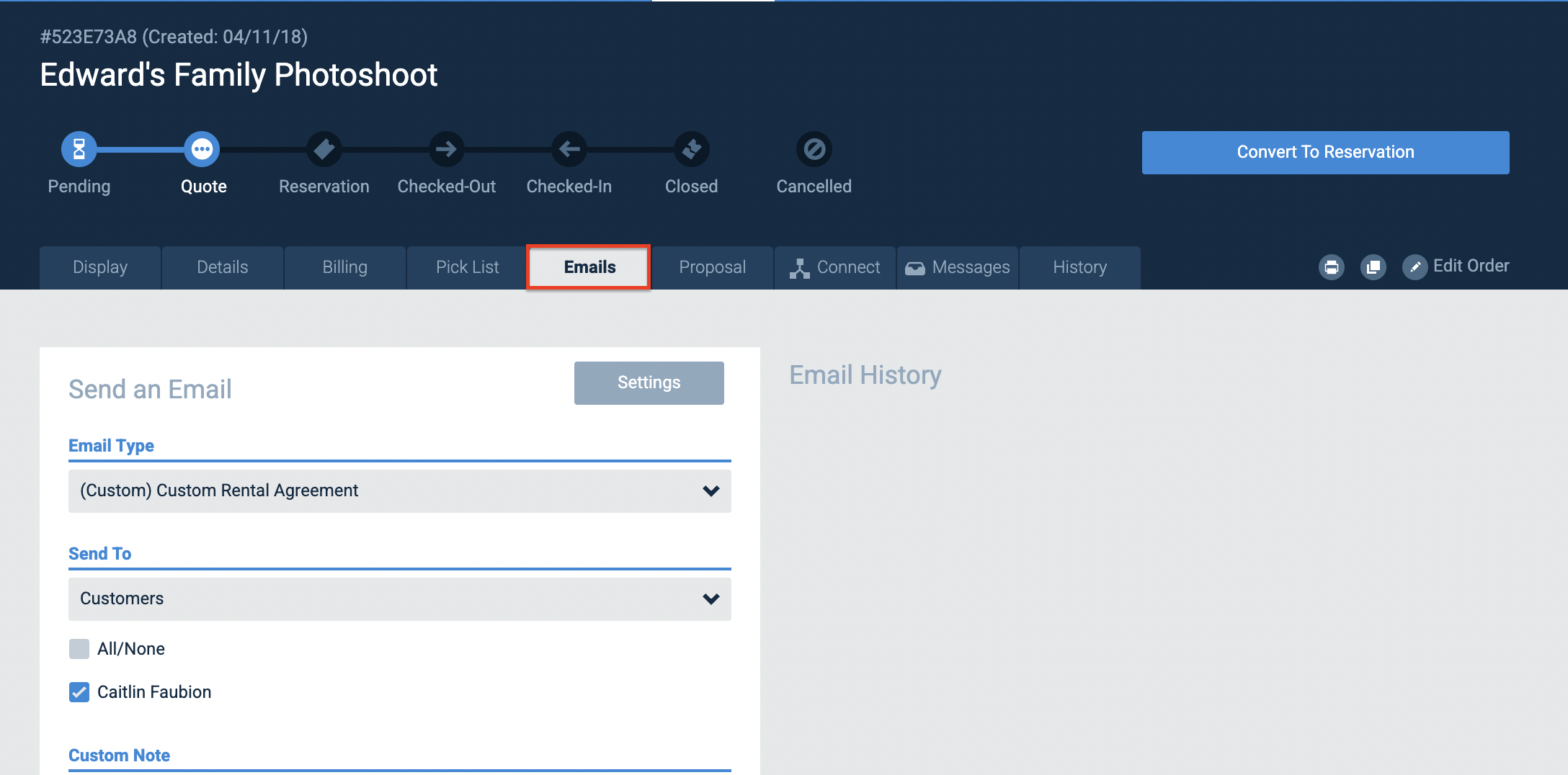Select the Quote status circle icon
Image resolution: width=1568 pixels, height=775 pixels.
pyautogui.click(x=202, y=149)
